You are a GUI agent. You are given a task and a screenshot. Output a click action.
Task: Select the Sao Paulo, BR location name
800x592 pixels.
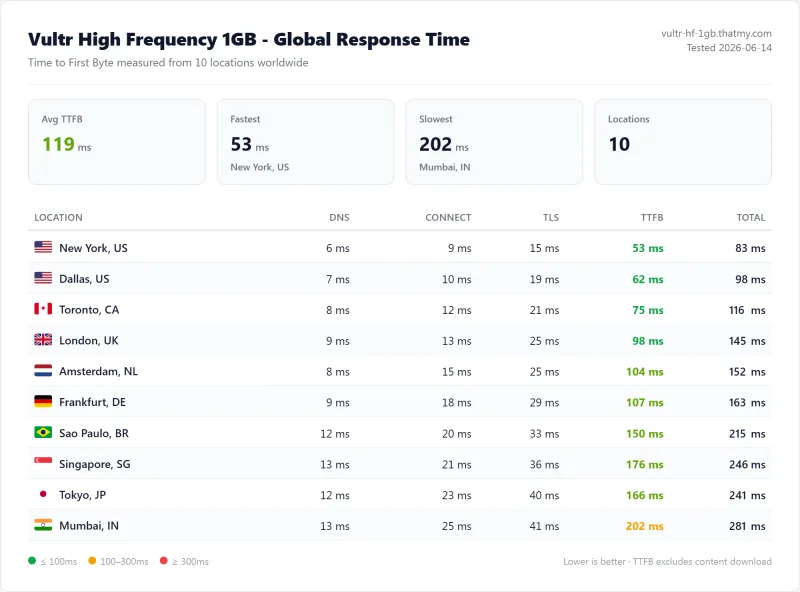[x=94, y=433]
